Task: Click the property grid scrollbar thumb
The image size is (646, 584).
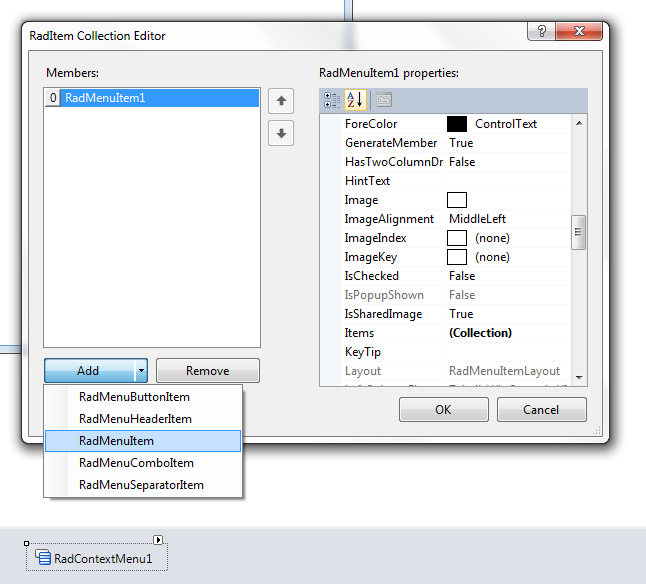Action: [578, 232]
